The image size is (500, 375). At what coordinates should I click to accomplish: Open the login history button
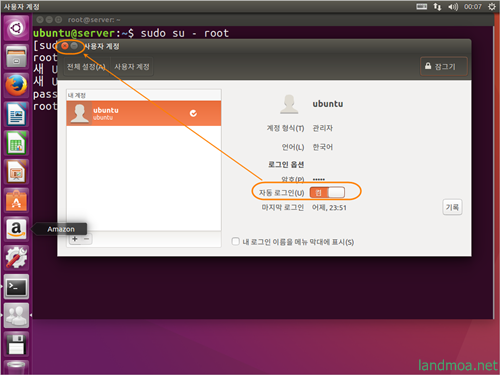[452, 207]
